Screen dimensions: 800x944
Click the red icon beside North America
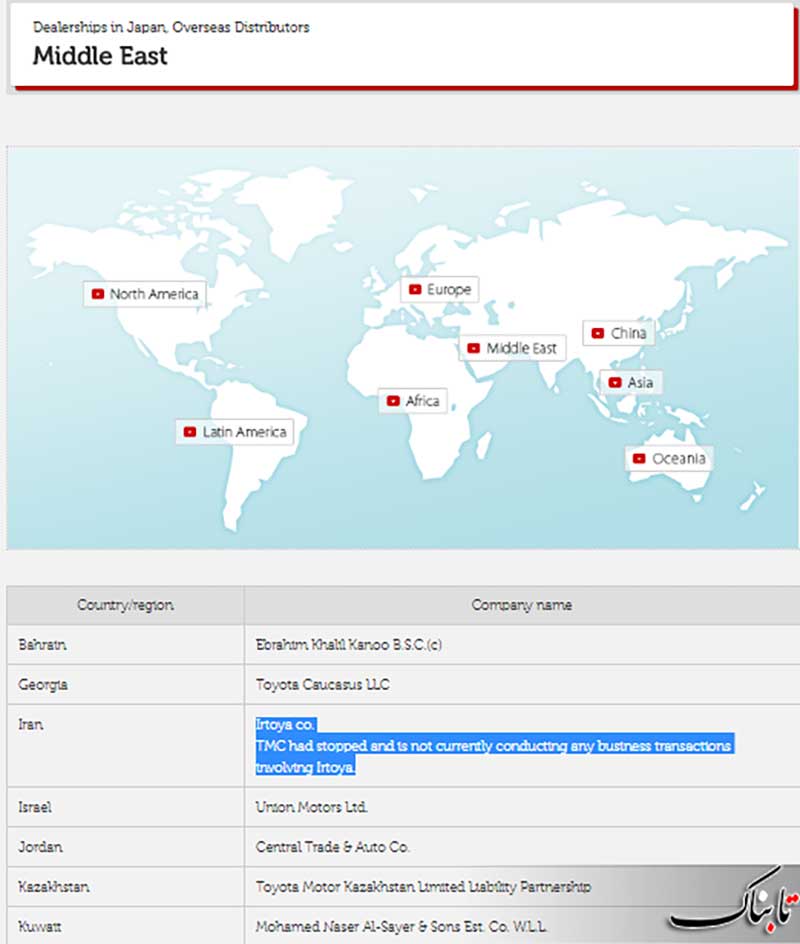pos(97,294)
